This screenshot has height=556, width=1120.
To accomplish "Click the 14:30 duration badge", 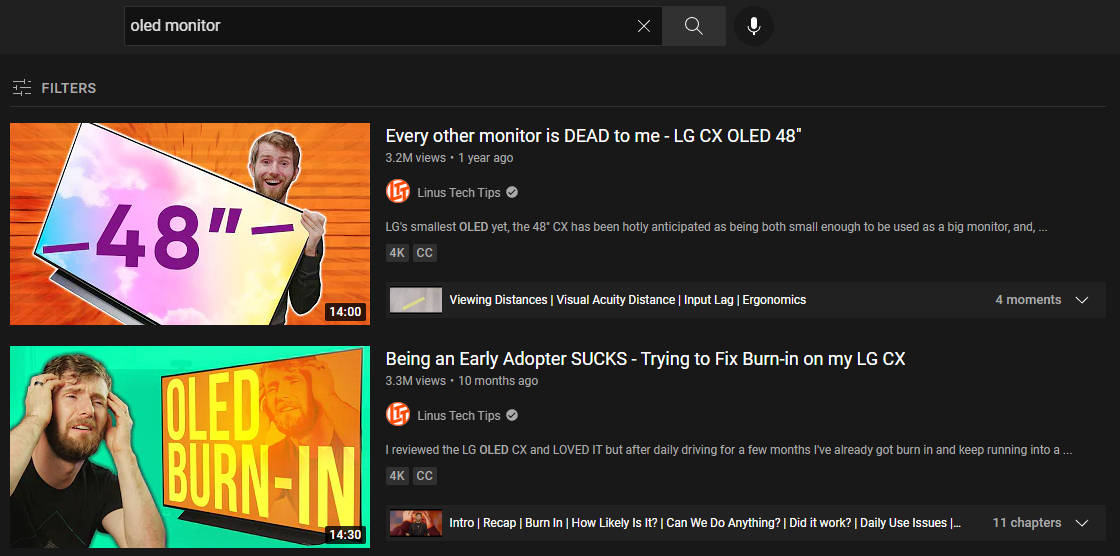I will [345, 535].
